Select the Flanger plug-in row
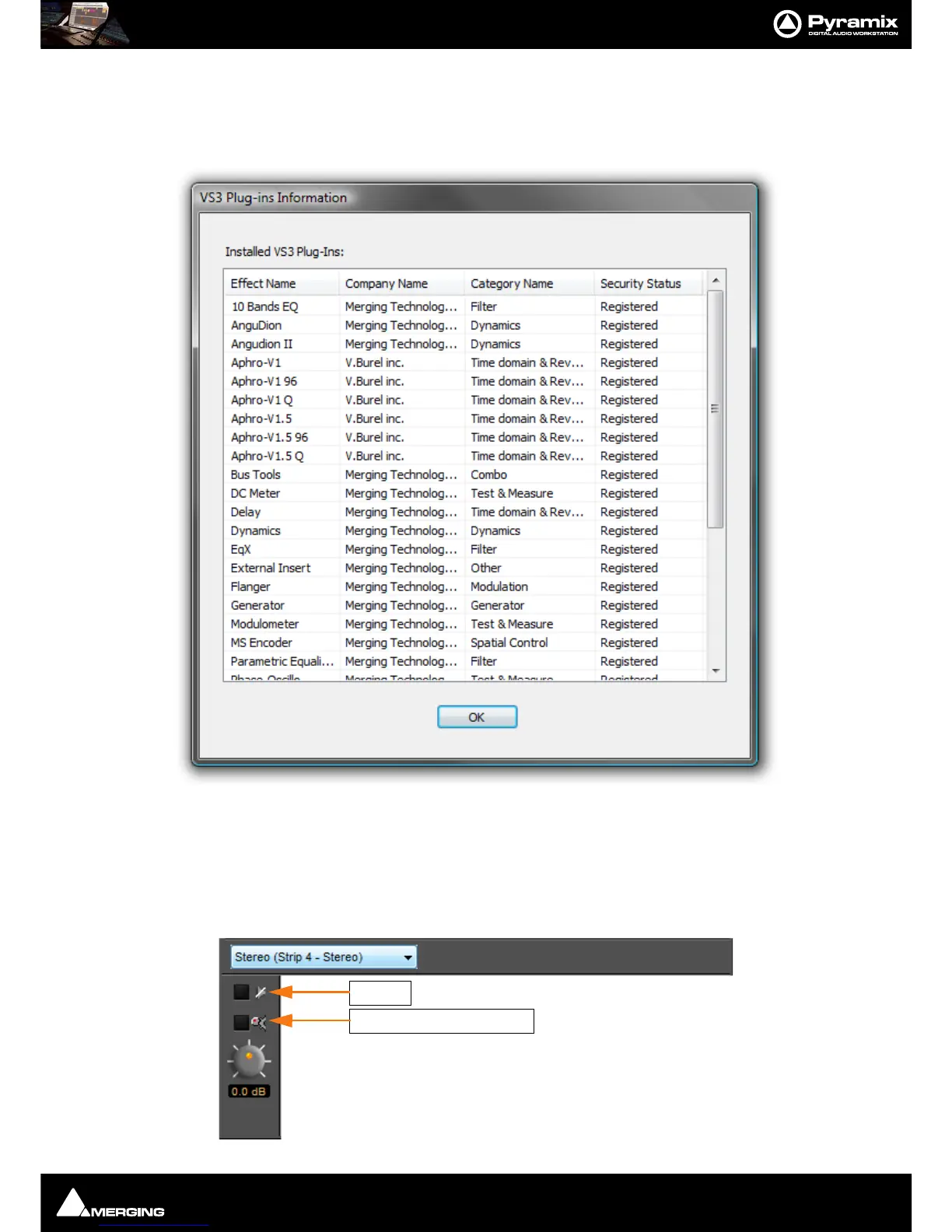This screenshot has width=952, height=1232. pyautogui.click(x=465, y=586)
